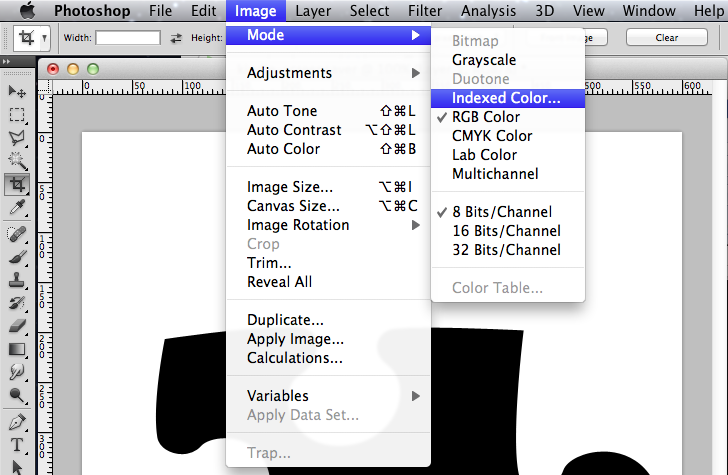This screenshot has width=728, height=475.
Task: Open the Filter menu
Action: [x=424, y=10]
